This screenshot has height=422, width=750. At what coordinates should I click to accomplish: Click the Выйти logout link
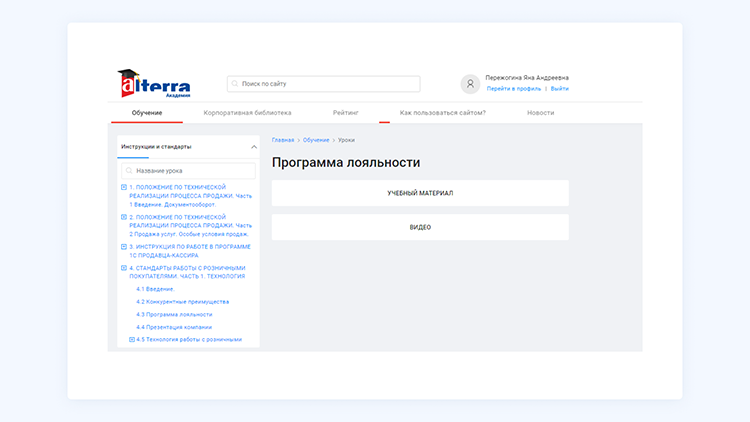pyautogui.click(x=560, y=89)
